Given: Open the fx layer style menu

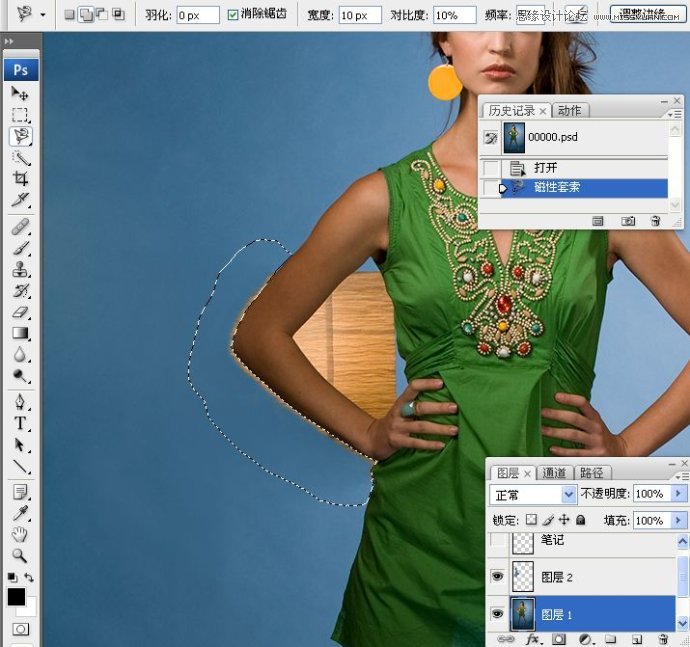Looking at the screenshot, I should click(x=532, y=639).
